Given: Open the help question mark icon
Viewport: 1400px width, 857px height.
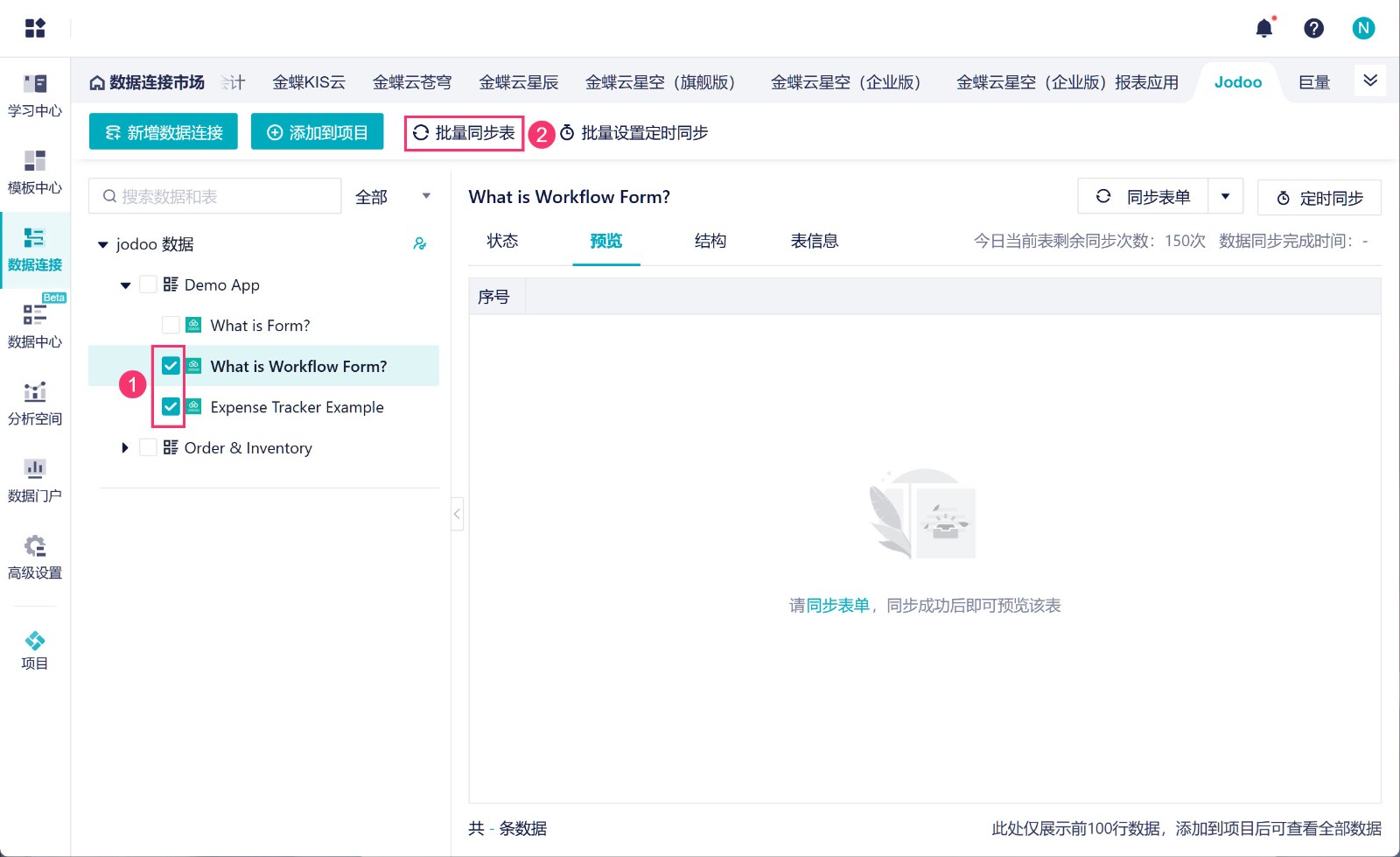Looking at the screenshot, I should [1313, 28].
